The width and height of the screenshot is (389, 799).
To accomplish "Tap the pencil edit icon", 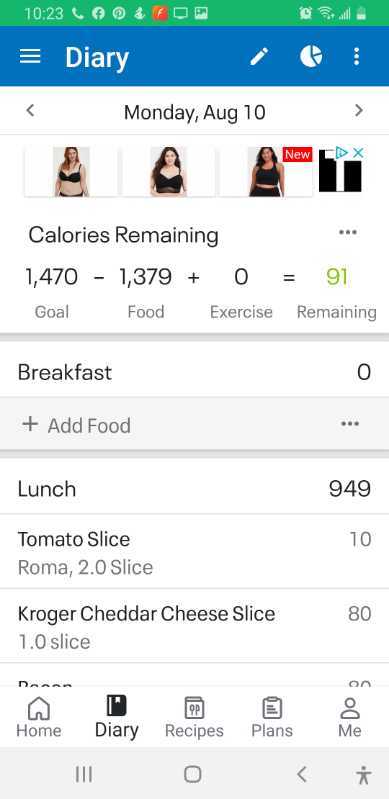I will [x=259, y=56].
